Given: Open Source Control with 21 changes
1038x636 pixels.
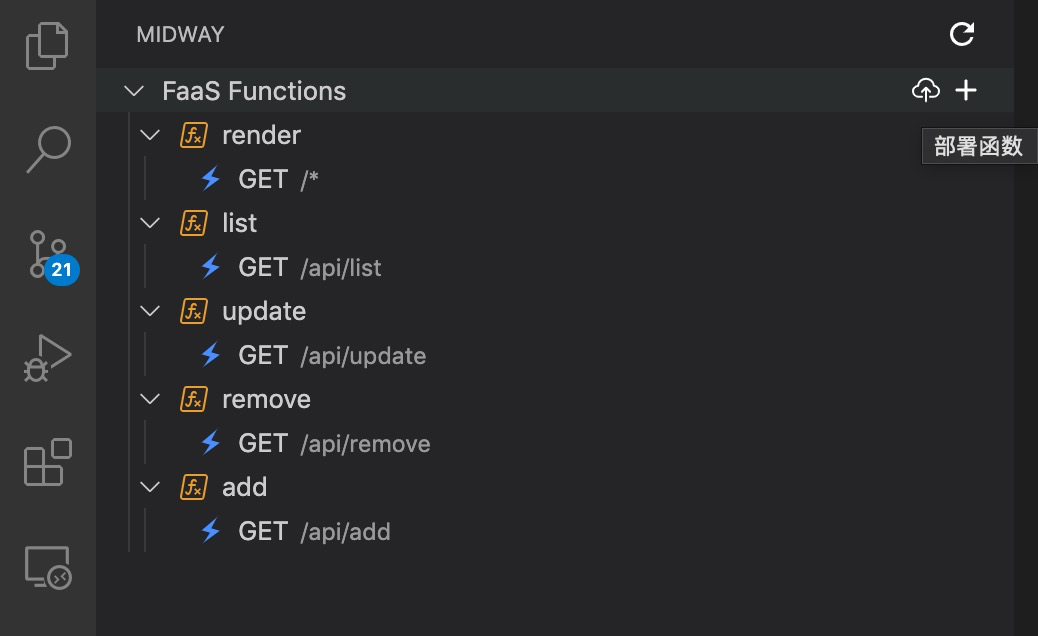Looking at the screenshot, I should (47, 254).
